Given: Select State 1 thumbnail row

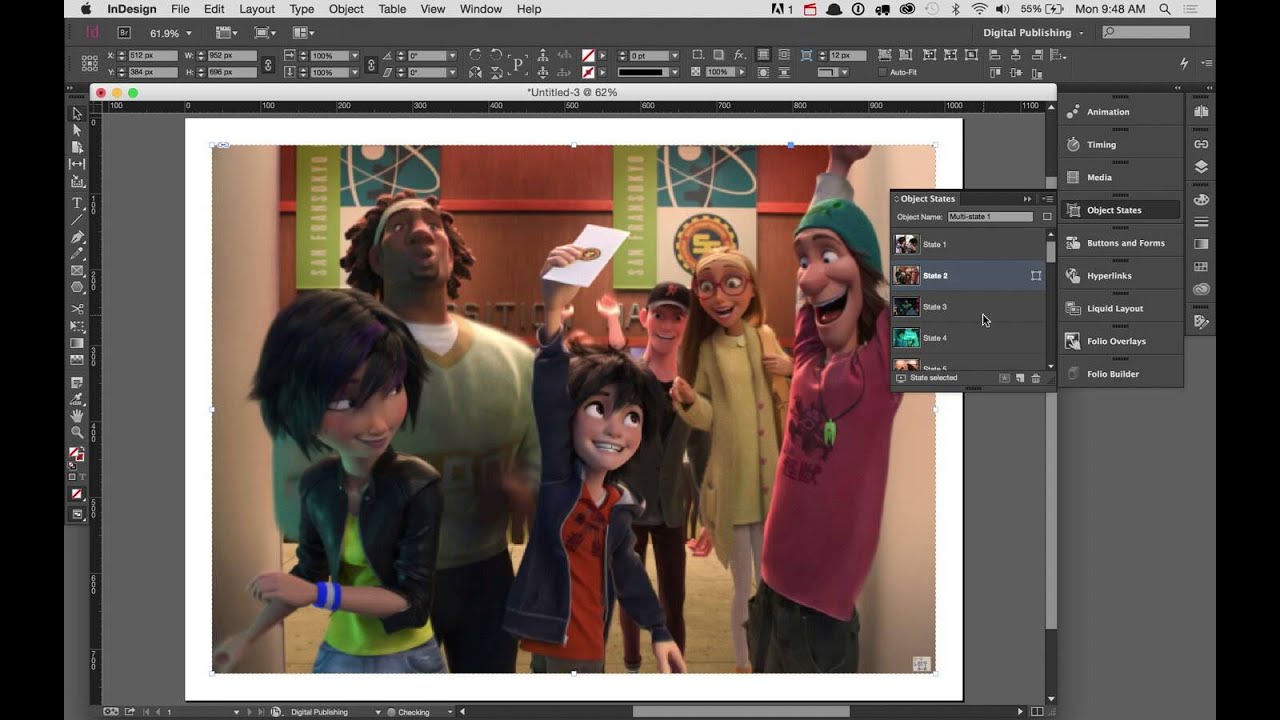Looking at the screenshot, I should pyautogui.click(x=968, y=244).
